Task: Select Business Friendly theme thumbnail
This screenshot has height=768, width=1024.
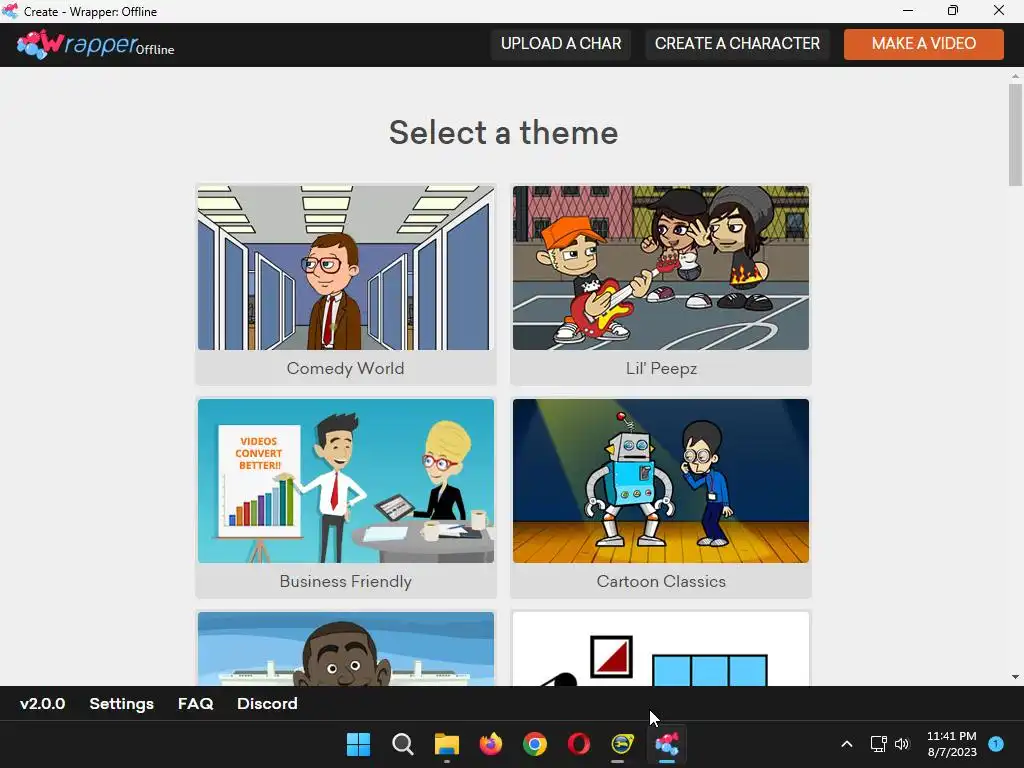Action: 345,481
